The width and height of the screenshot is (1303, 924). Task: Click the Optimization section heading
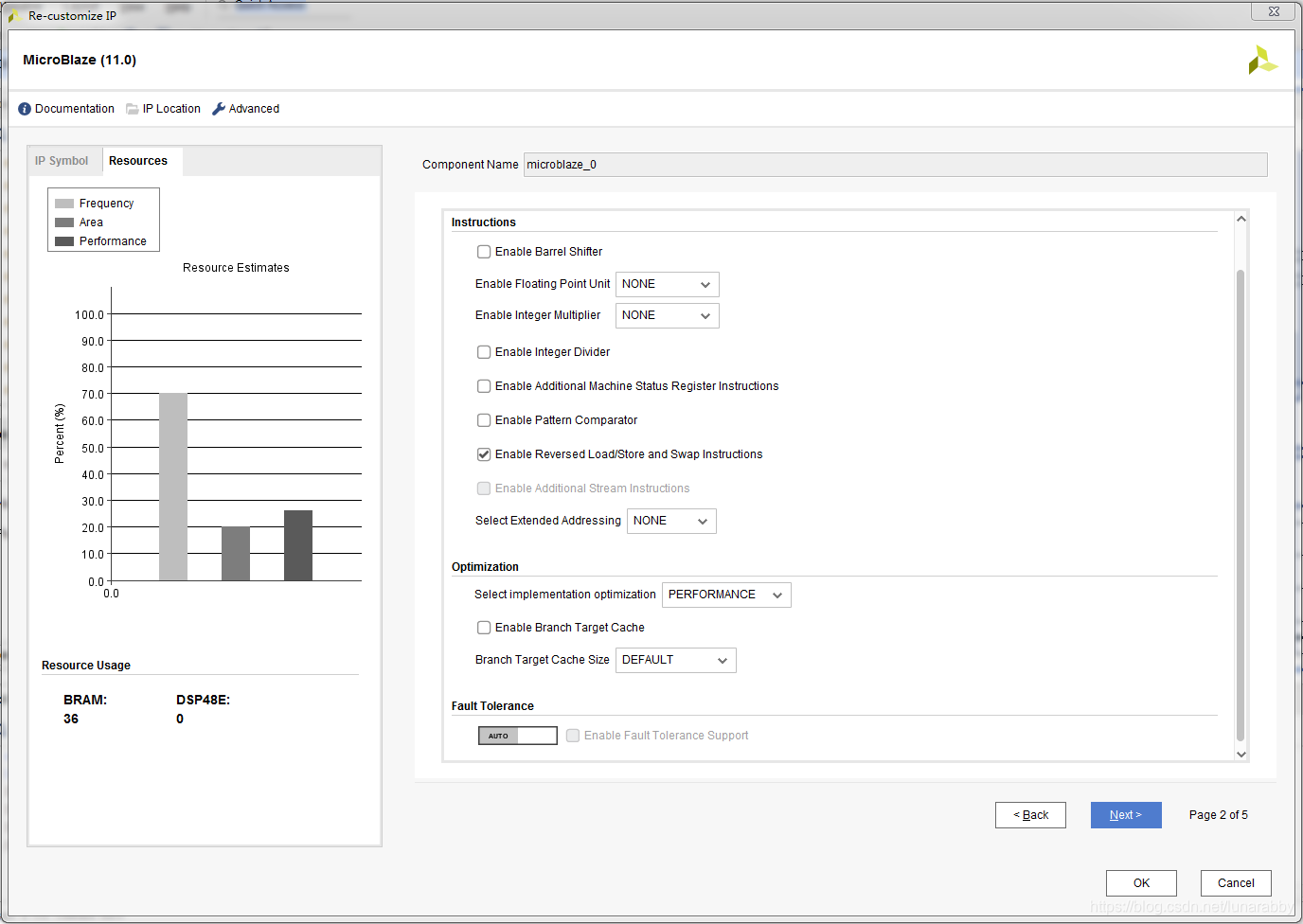tap(485, 567)
